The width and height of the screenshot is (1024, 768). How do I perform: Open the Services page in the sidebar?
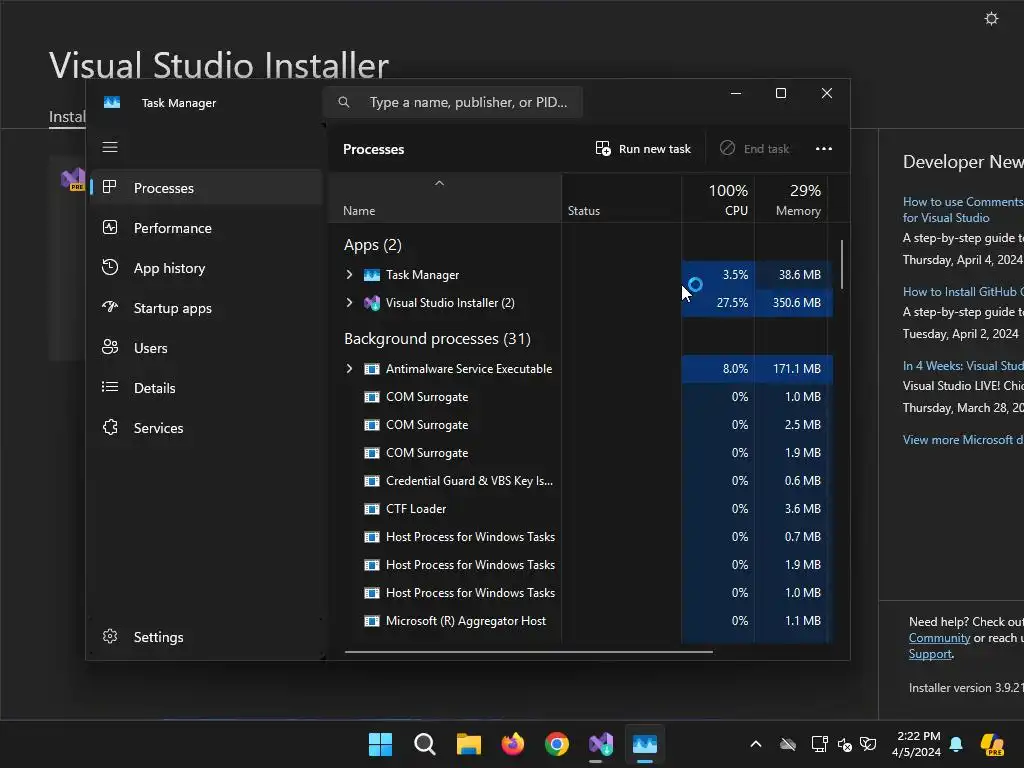tap(206, 428)
